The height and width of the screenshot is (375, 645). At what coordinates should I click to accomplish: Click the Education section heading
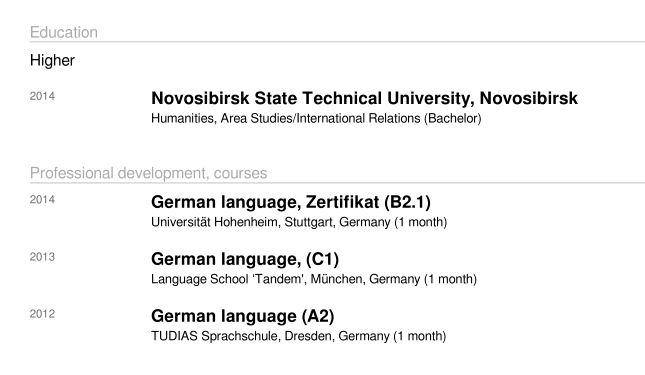pyautogui.click(x=64, y=32)
